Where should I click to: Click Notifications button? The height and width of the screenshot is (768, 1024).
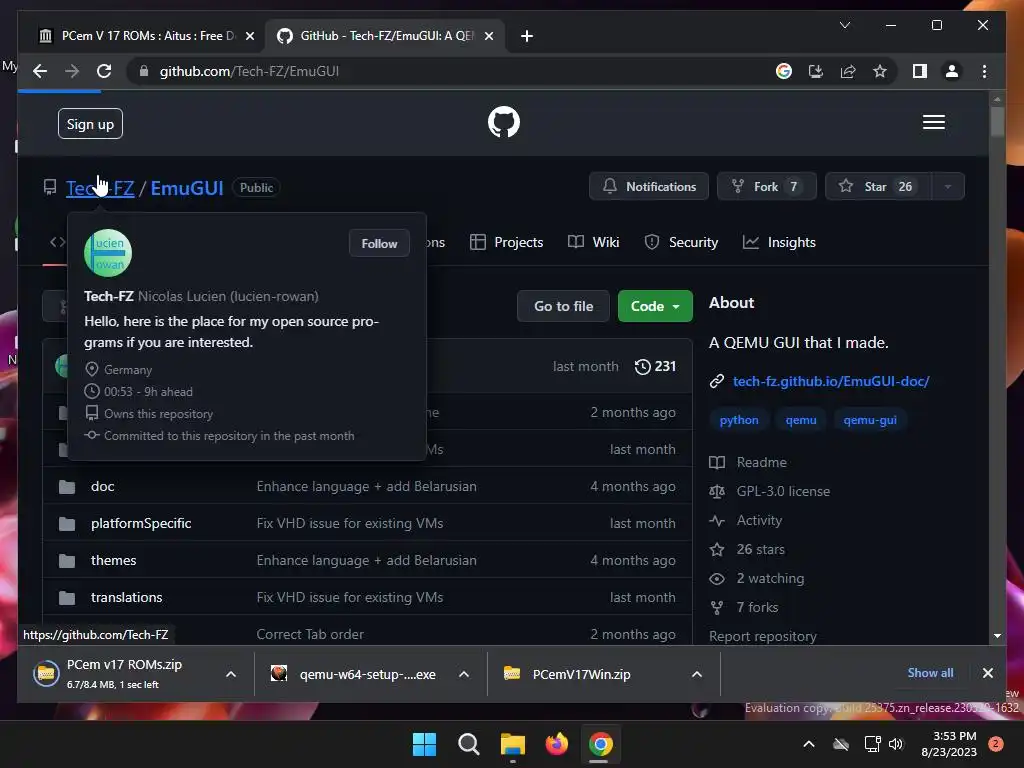tap(648, 187)
